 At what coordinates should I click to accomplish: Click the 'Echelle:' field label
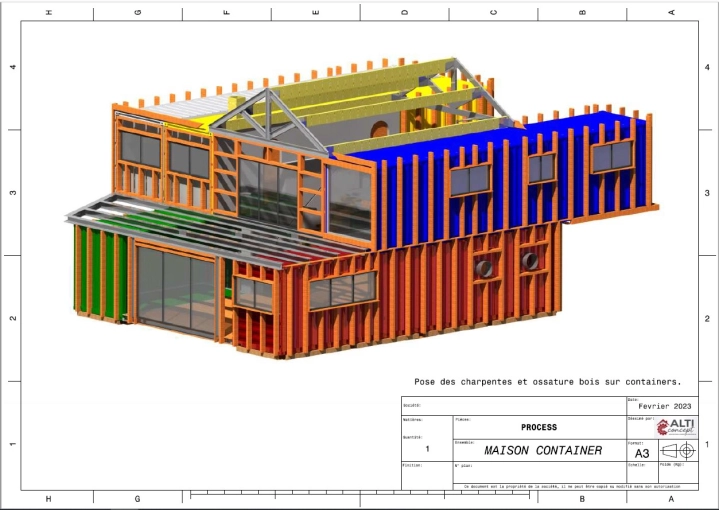click(636, 465)
